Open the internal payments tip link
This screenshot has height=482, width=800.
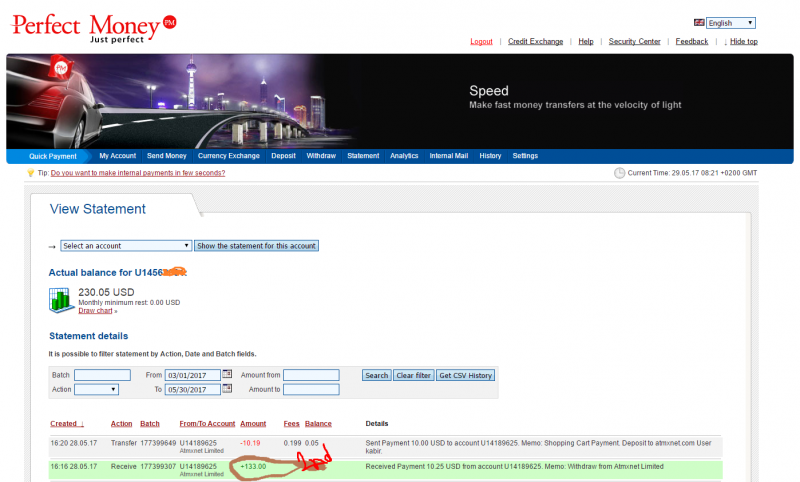point(138,173)
